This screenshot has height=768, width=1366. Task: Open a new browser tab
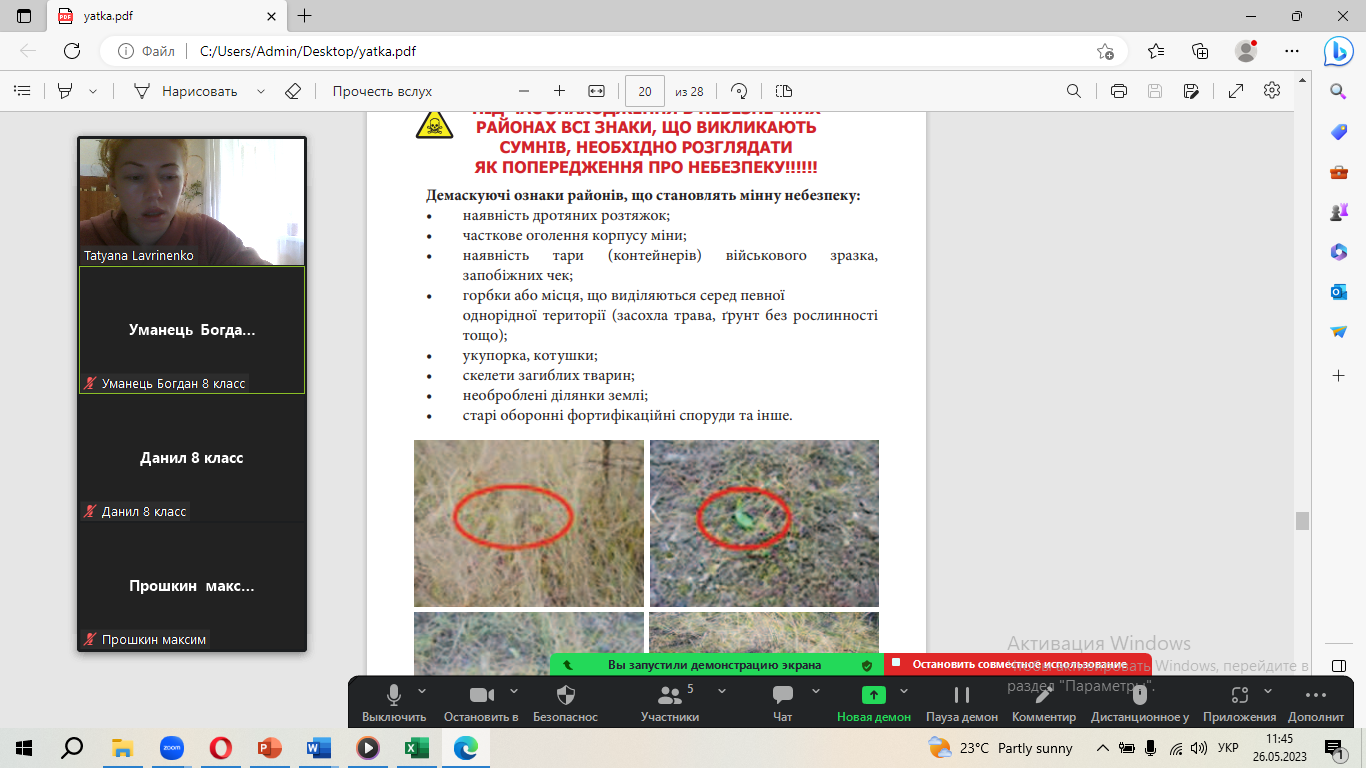[x=305, y=16]
